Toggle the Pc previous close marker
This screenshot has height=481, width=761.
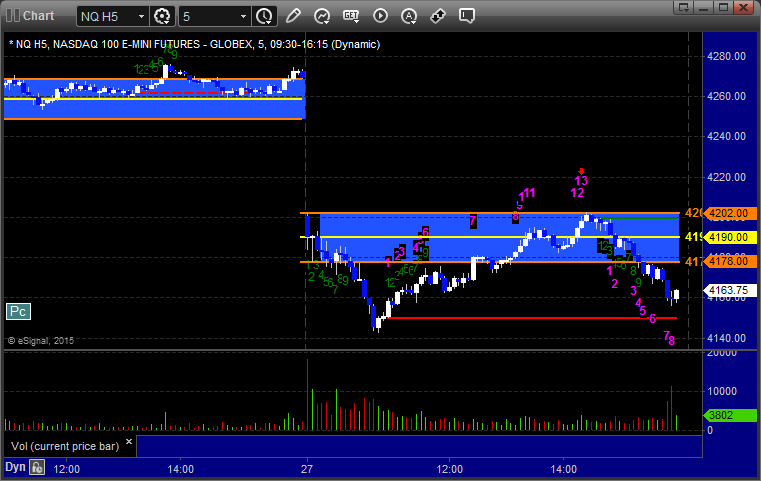click(18, 311)
